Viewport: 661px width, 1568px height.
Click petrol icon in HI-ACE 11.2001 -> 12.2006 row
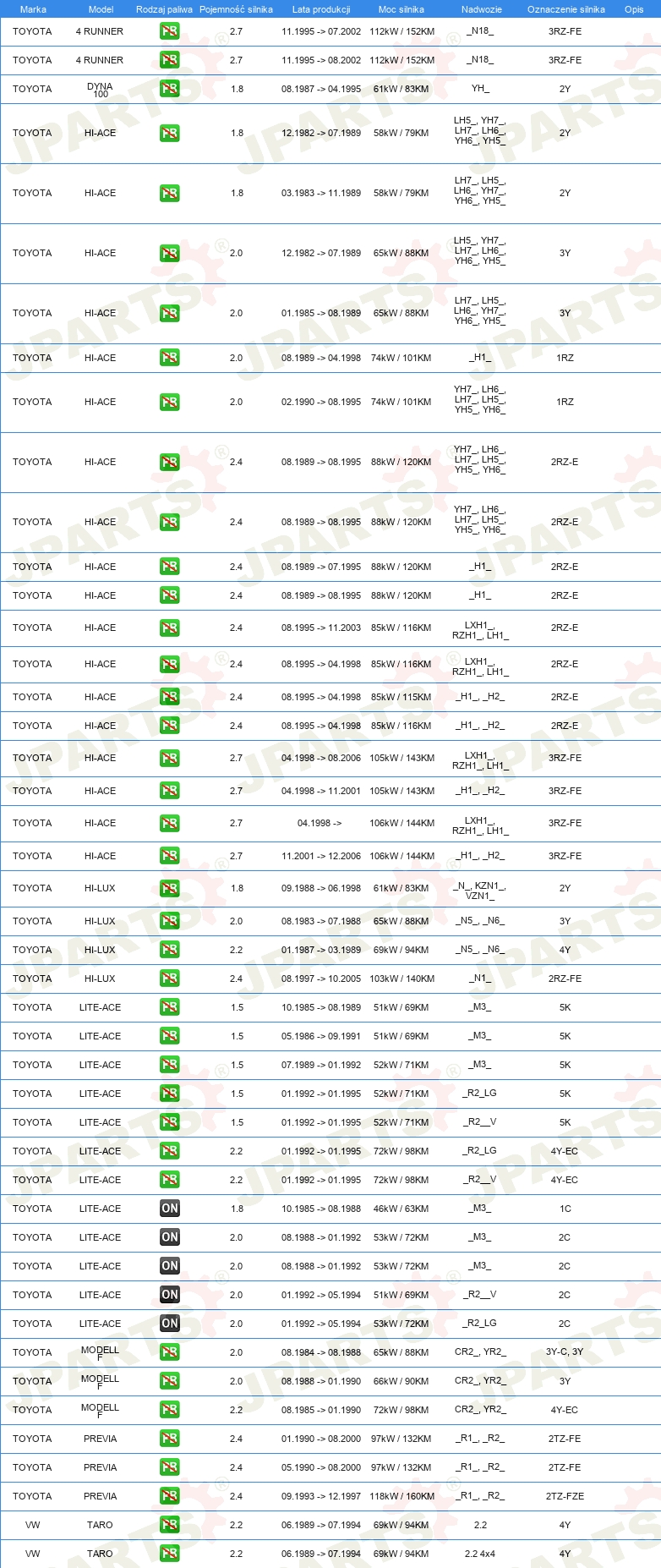[x=170, y=856]
